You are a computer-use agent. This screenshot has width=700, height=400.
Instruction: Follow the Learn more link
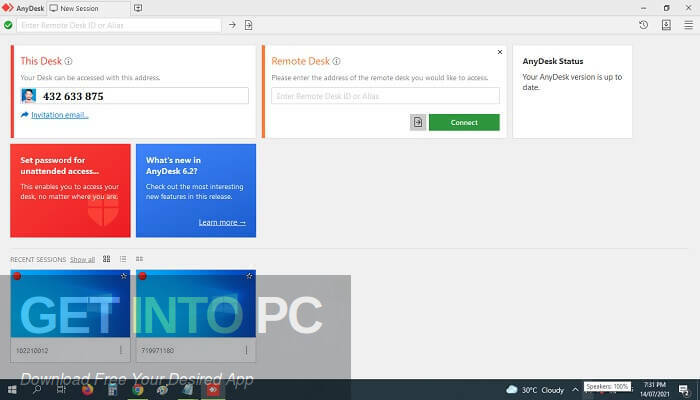point(222,222)
